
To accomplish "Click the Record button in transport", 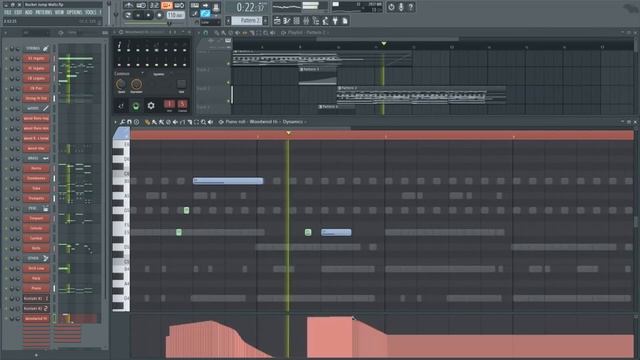I will pos(160,15).
